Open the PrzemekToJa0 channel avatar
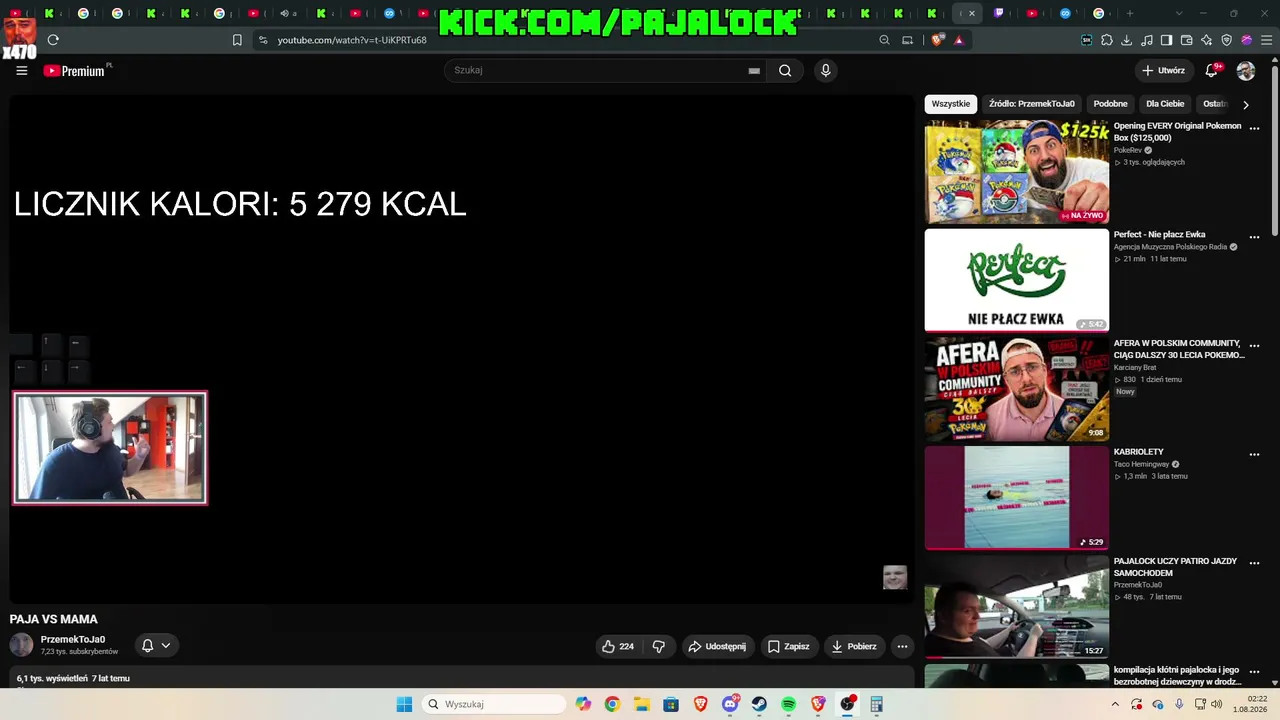The width and height of the screenshot is (1280, 720). [21, 645]
